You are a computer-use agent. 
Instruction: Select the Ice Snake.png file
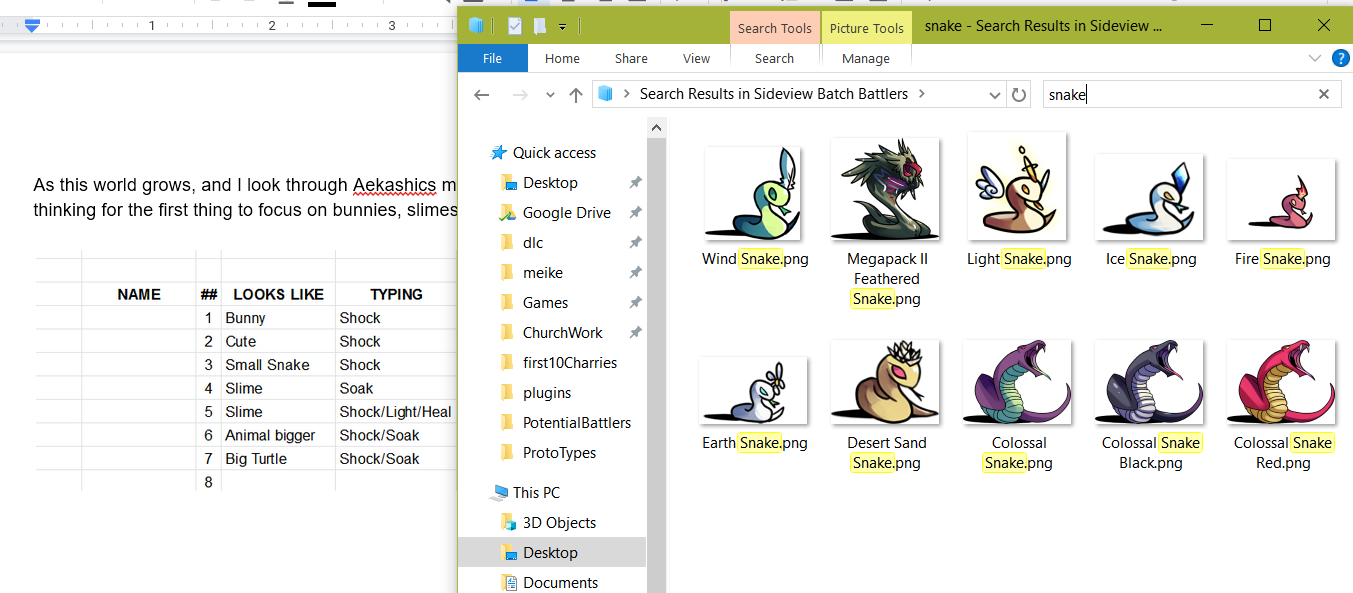click(1150, 198)
